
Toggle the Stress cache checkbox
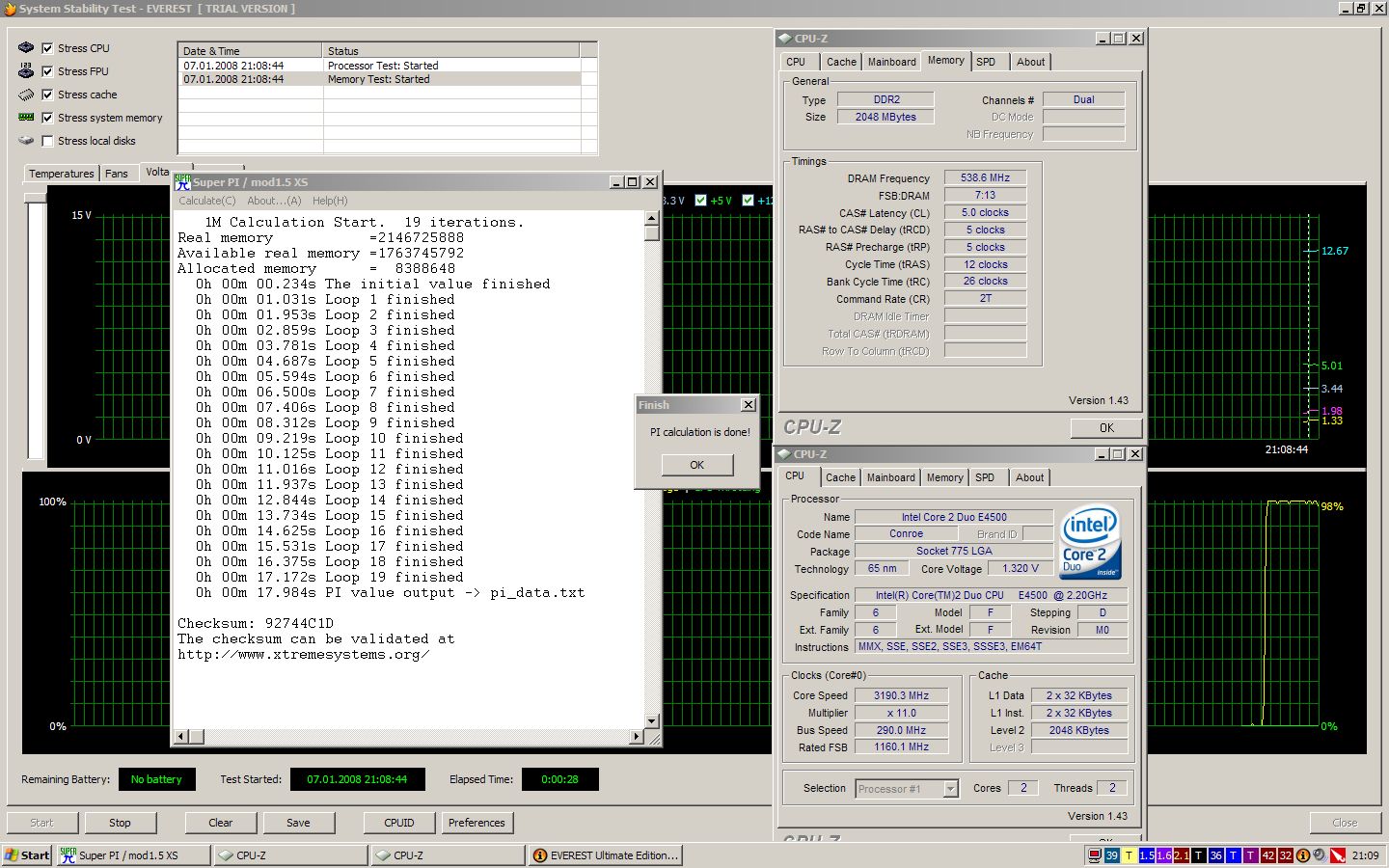click(x=47, y=95)
